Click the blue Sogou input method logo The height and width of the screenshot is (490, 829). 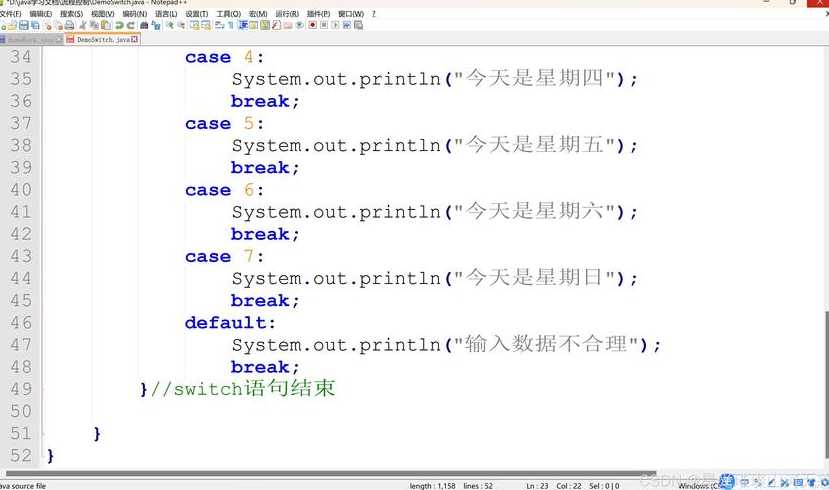click(x=727, y=482)
